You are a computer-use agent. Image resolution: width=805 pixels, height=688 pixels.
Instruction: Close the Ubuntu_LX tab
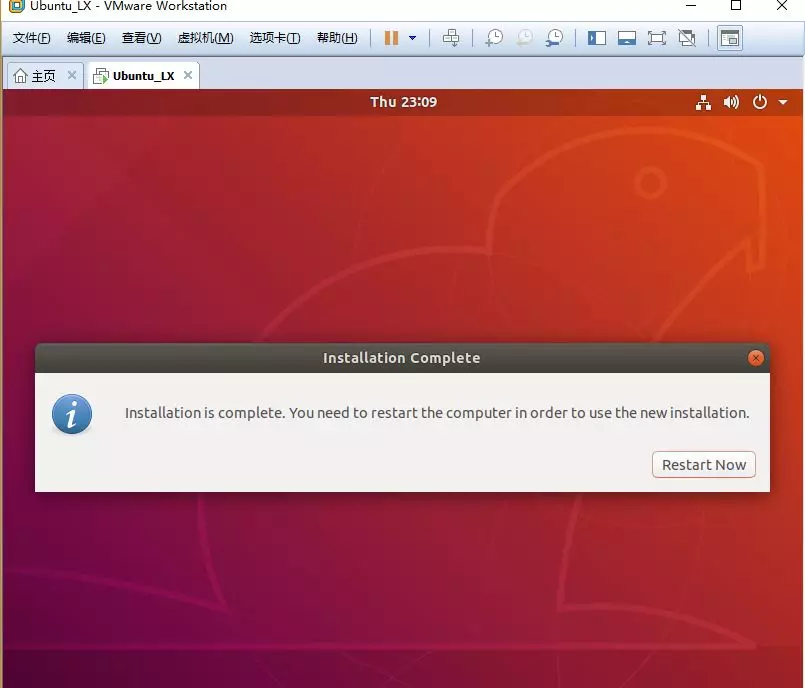pyautogui.click(x=188, y=75)
